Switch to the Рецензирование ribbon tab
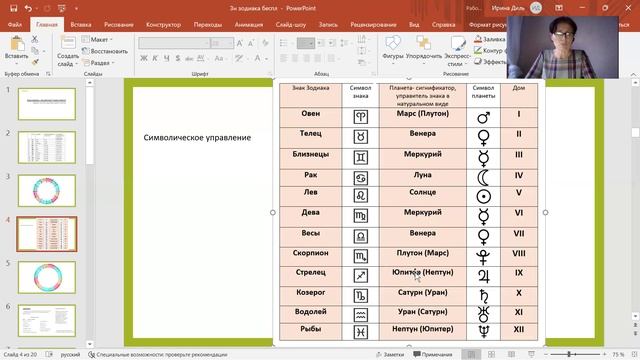640x360 pixels. tap(373, 24)
